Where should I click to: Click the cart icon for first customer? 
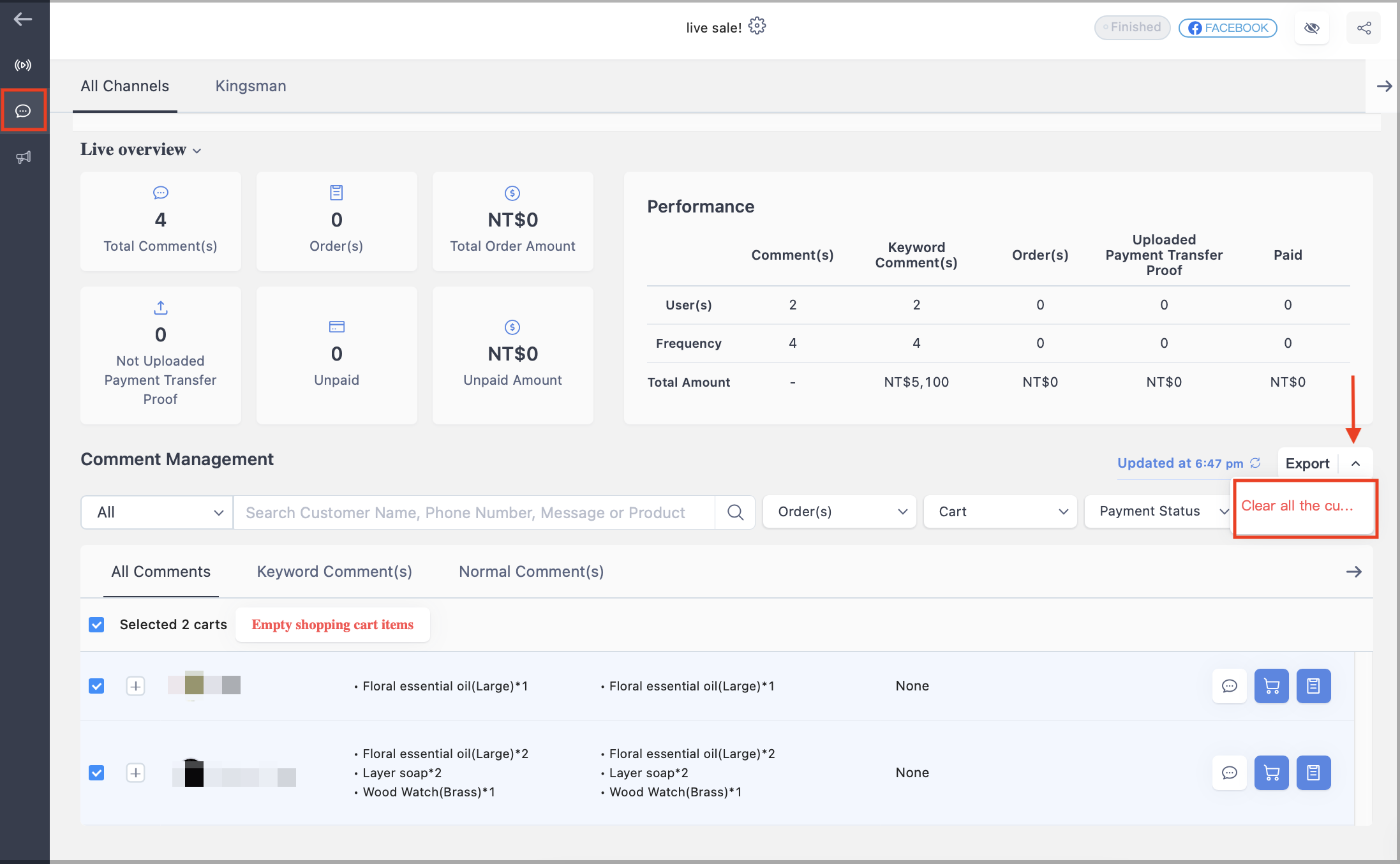coord(1271,686)
